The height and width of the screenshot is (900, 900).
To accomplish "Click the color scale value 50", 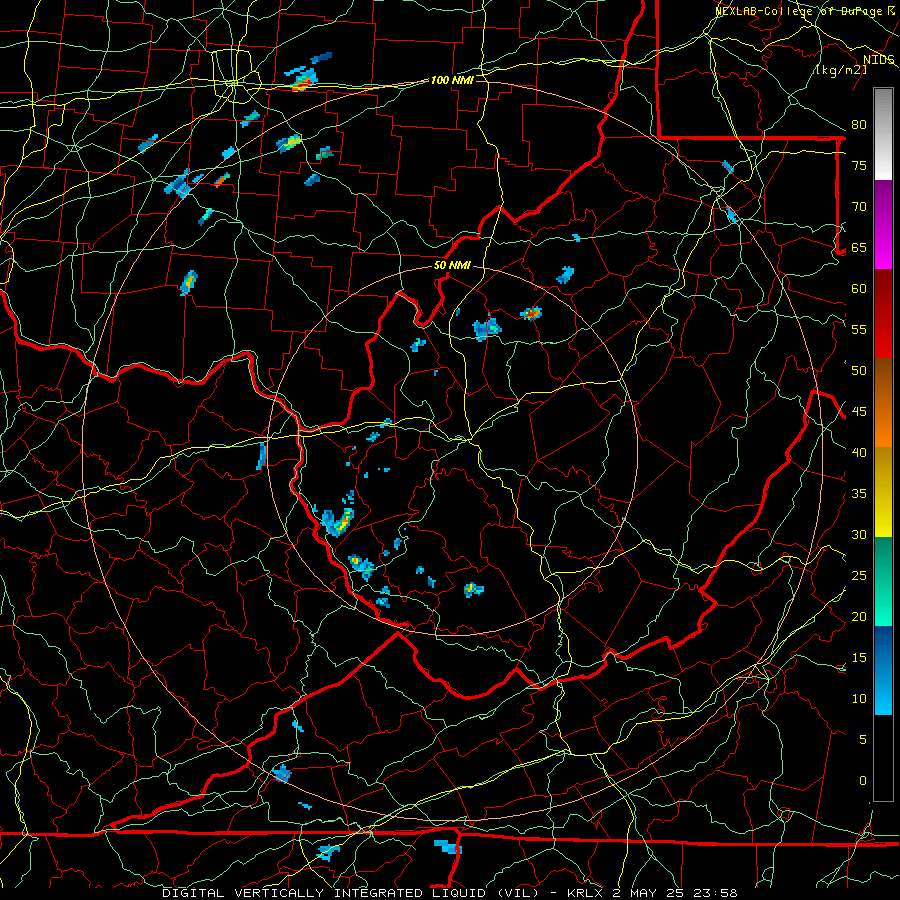I will 859,371.
